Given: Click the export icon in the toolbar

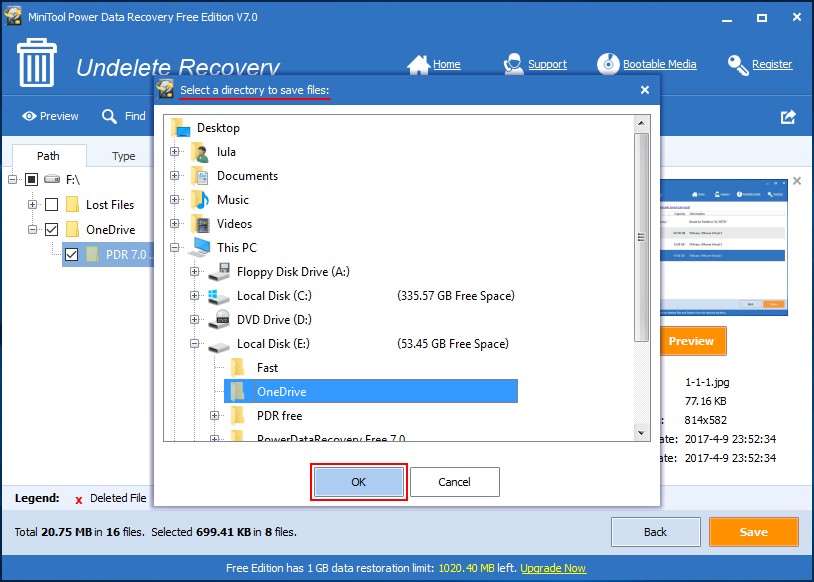Looking at the screenshot, I should [x=788, y=117].
